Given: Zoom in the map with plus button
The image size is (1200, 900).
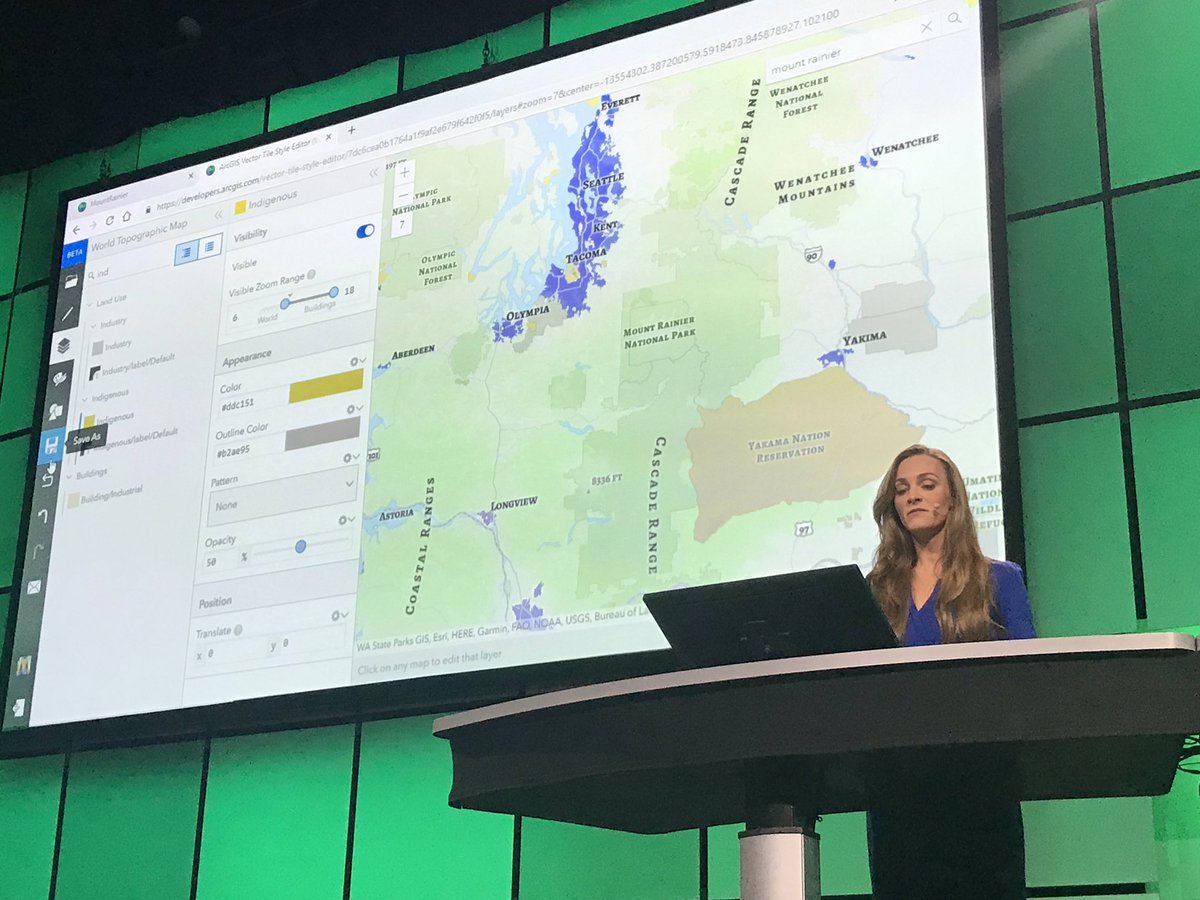Looking at the screenshot, I should 405,171.
